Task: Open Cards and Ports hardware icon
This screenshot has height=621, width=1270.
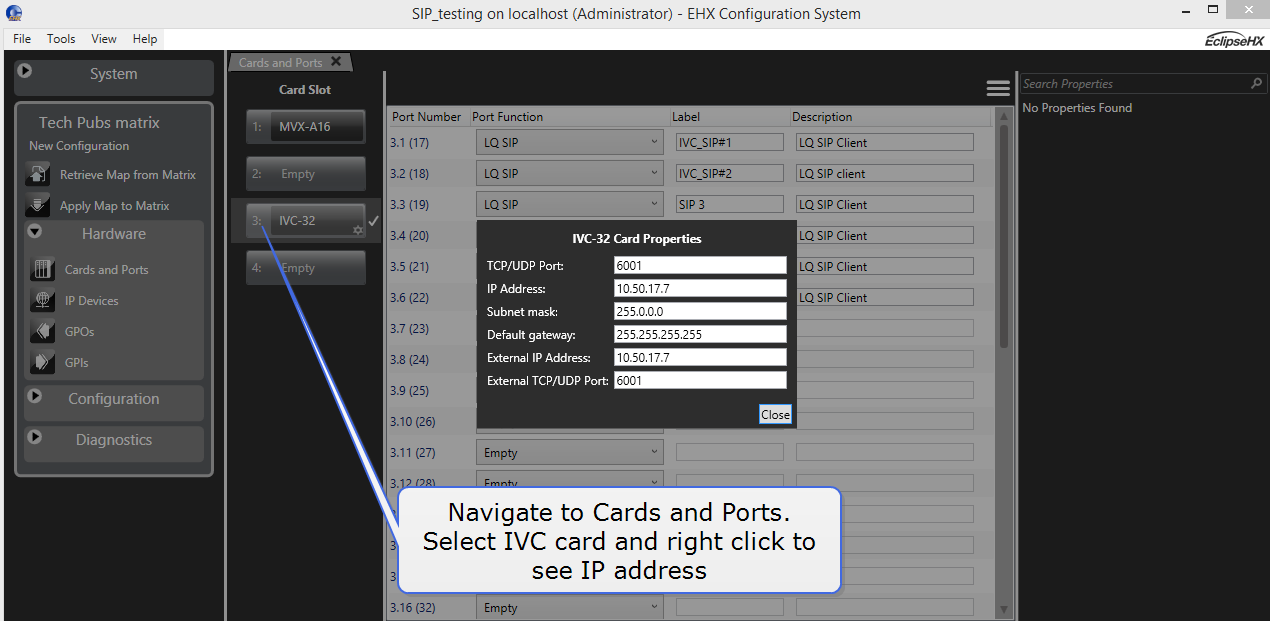Action: [x=43, y=269]
